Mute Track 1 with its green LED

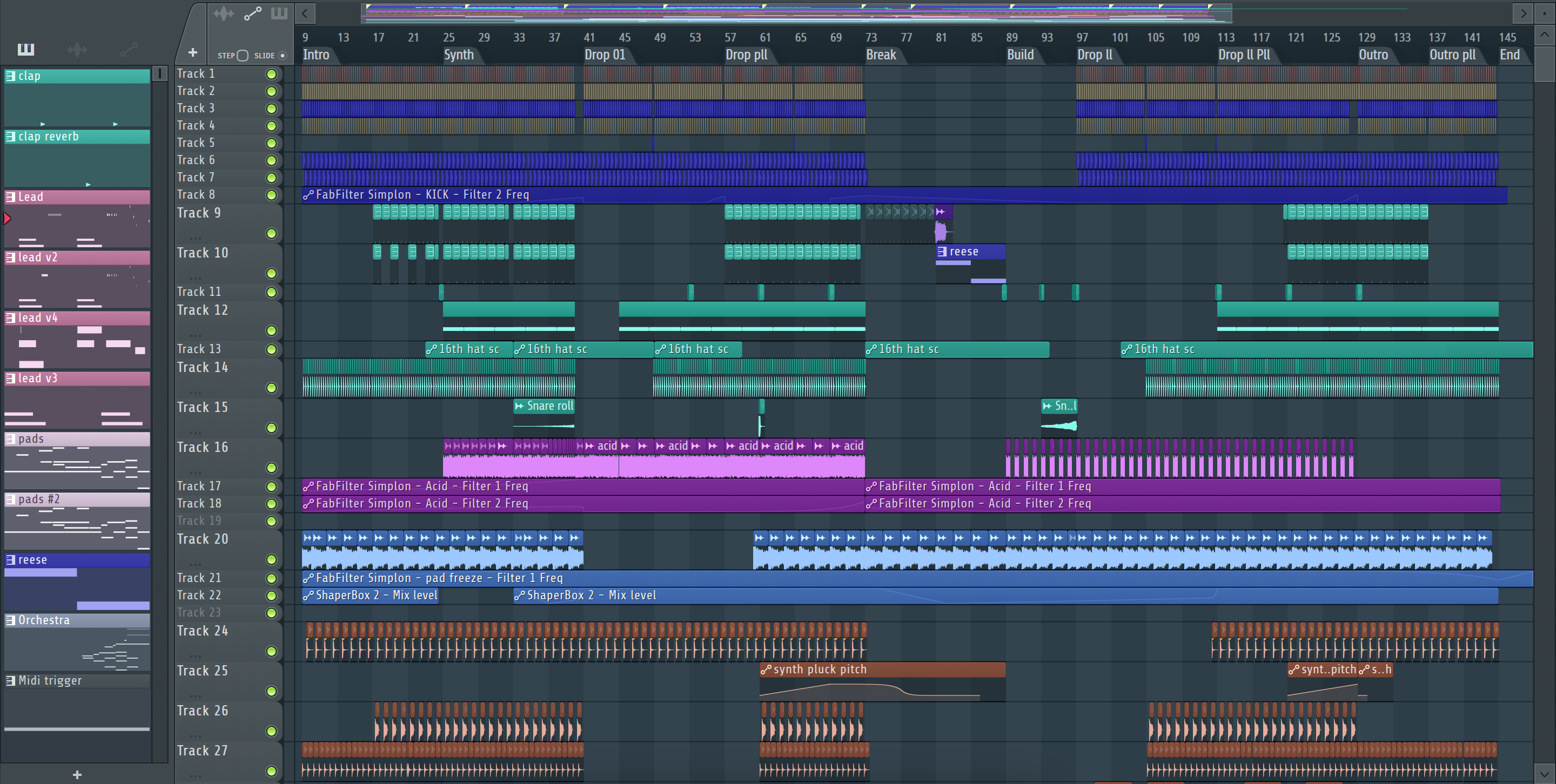coord(271,74)
